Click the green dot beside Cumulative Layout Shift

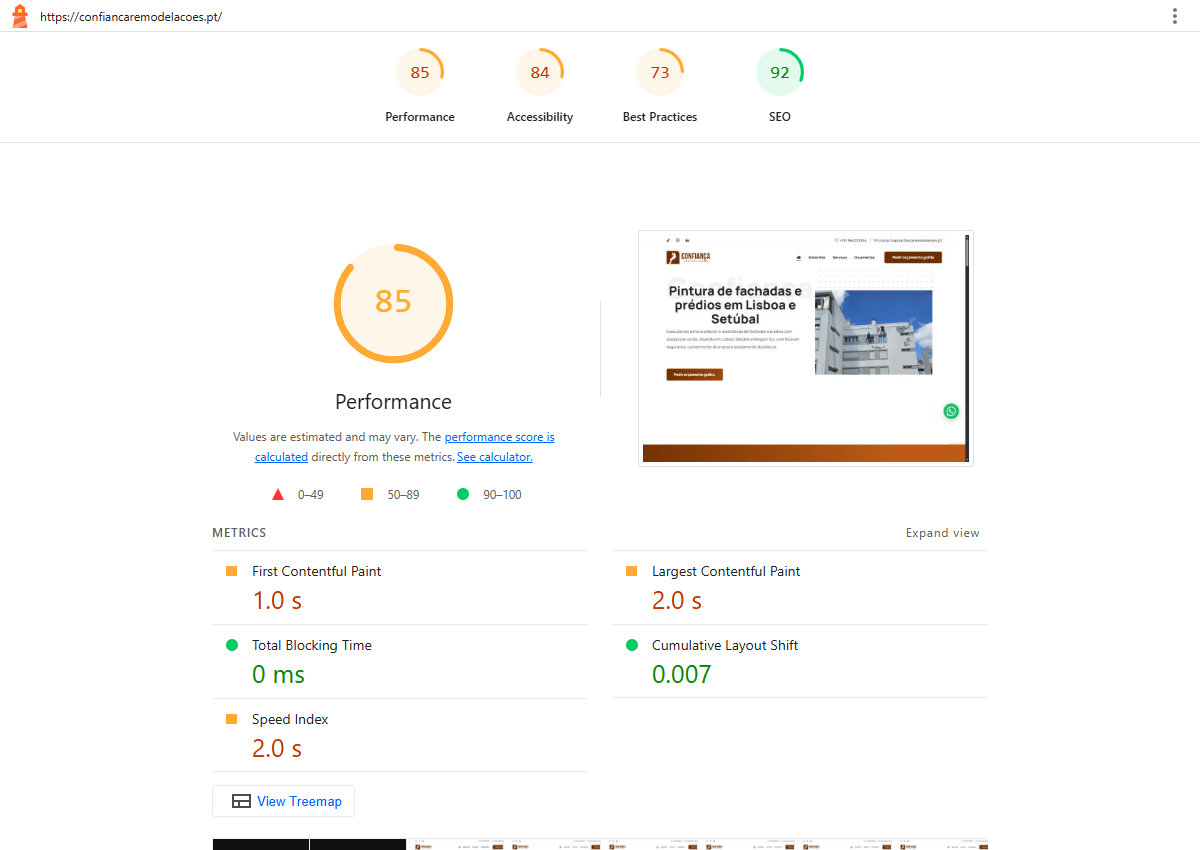pyautogui.click(x=632, y=645)
